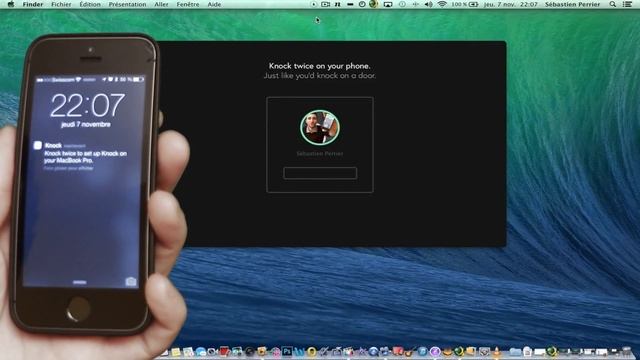Tap the Knock notification on the phone
This screenshot has height=360, width=640.
coord(82,156)
